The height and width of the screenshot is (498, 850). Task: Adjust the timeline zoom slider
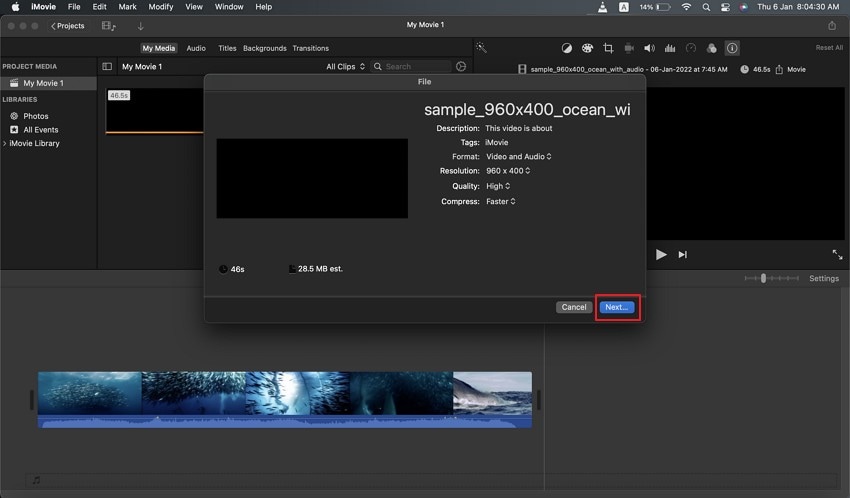click(764, 278)
